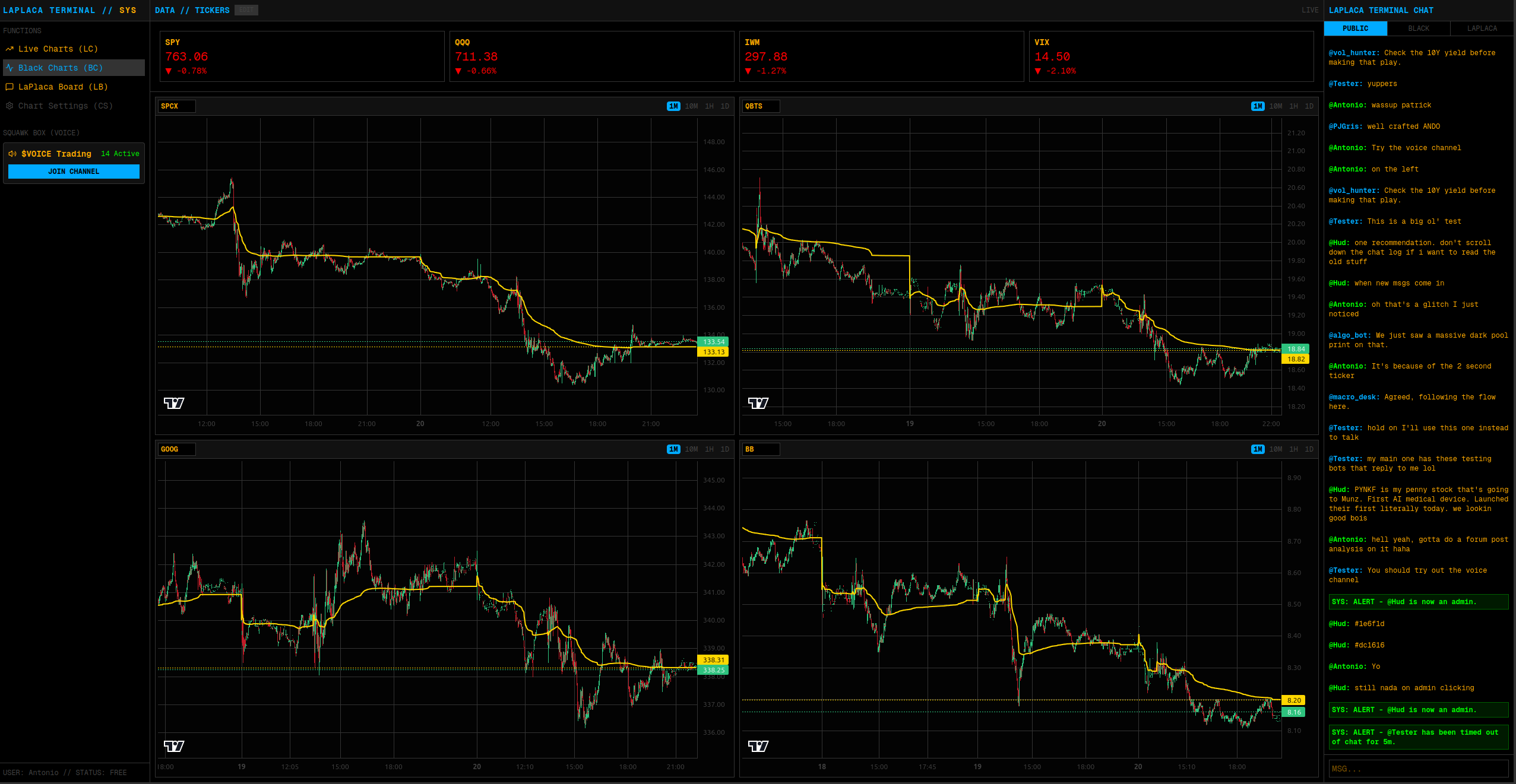Join the $VOICE Trading channel

click(74, 172)
